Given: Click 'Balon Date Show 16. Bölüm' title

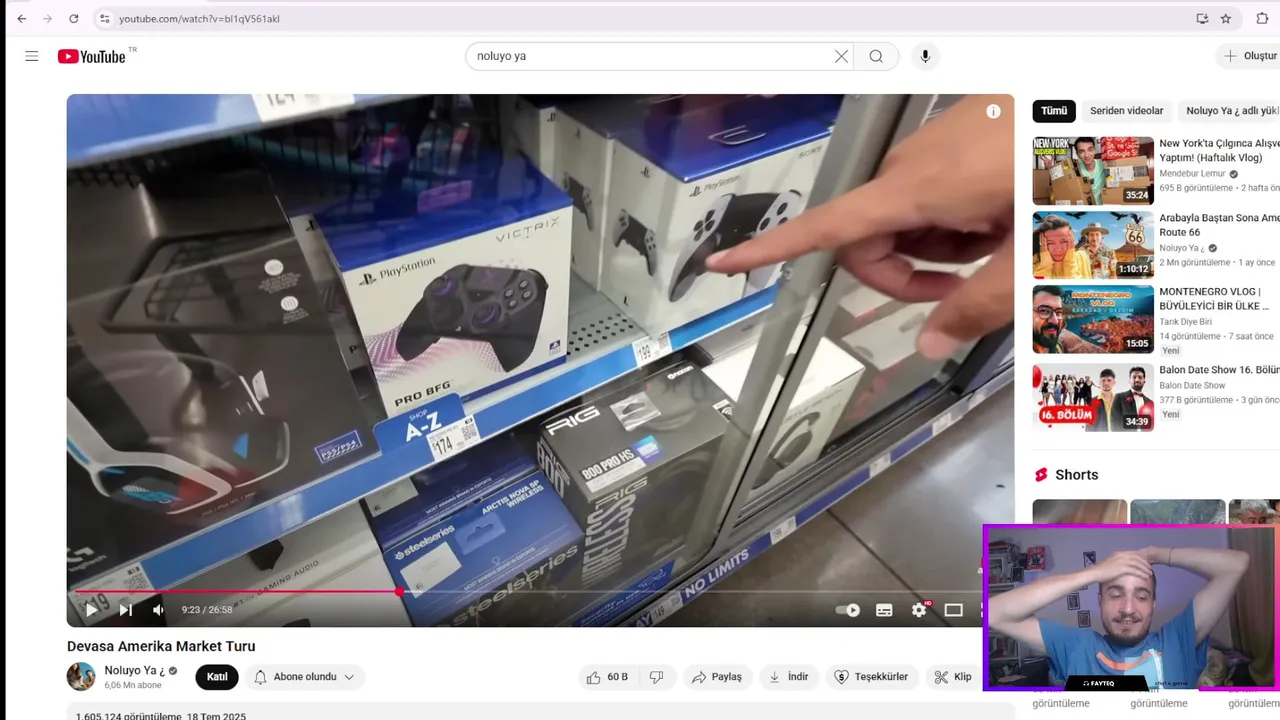Looking at the screenshot, I should coord(1219,370).
